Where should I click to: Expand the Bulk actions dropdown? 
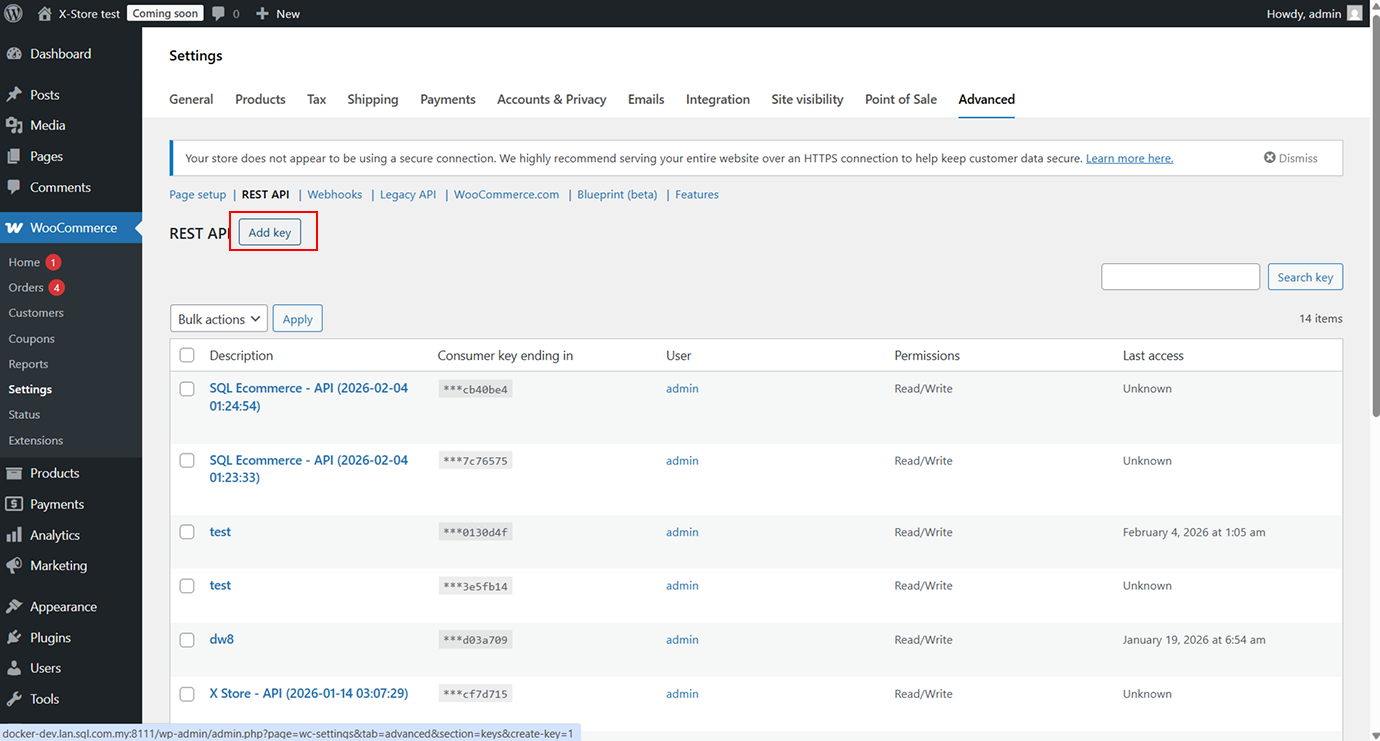(219, 319)
